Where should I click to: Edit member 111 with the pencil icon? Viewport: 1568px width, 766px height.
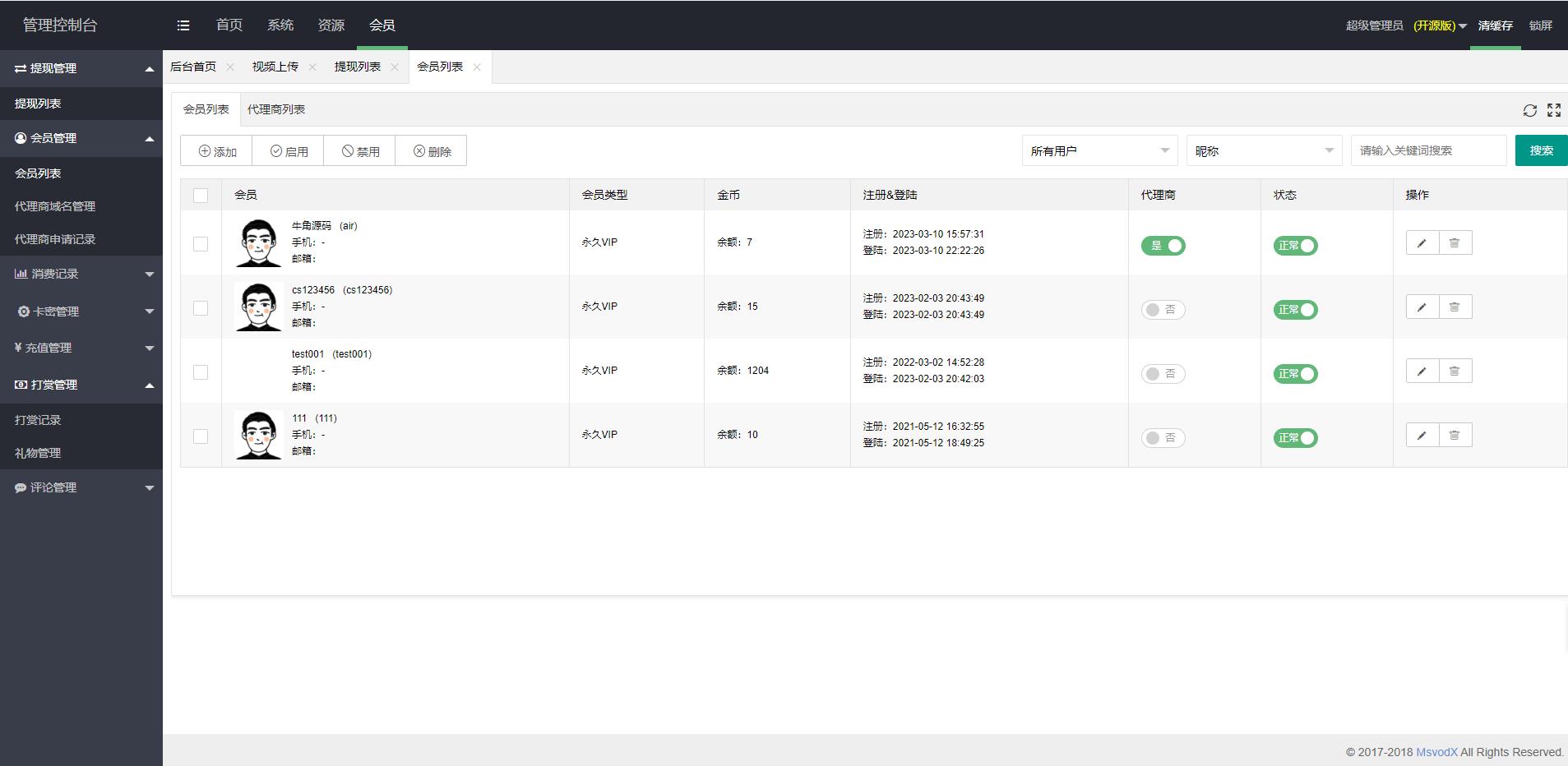pyautogui.click(x=1422, y=436)
